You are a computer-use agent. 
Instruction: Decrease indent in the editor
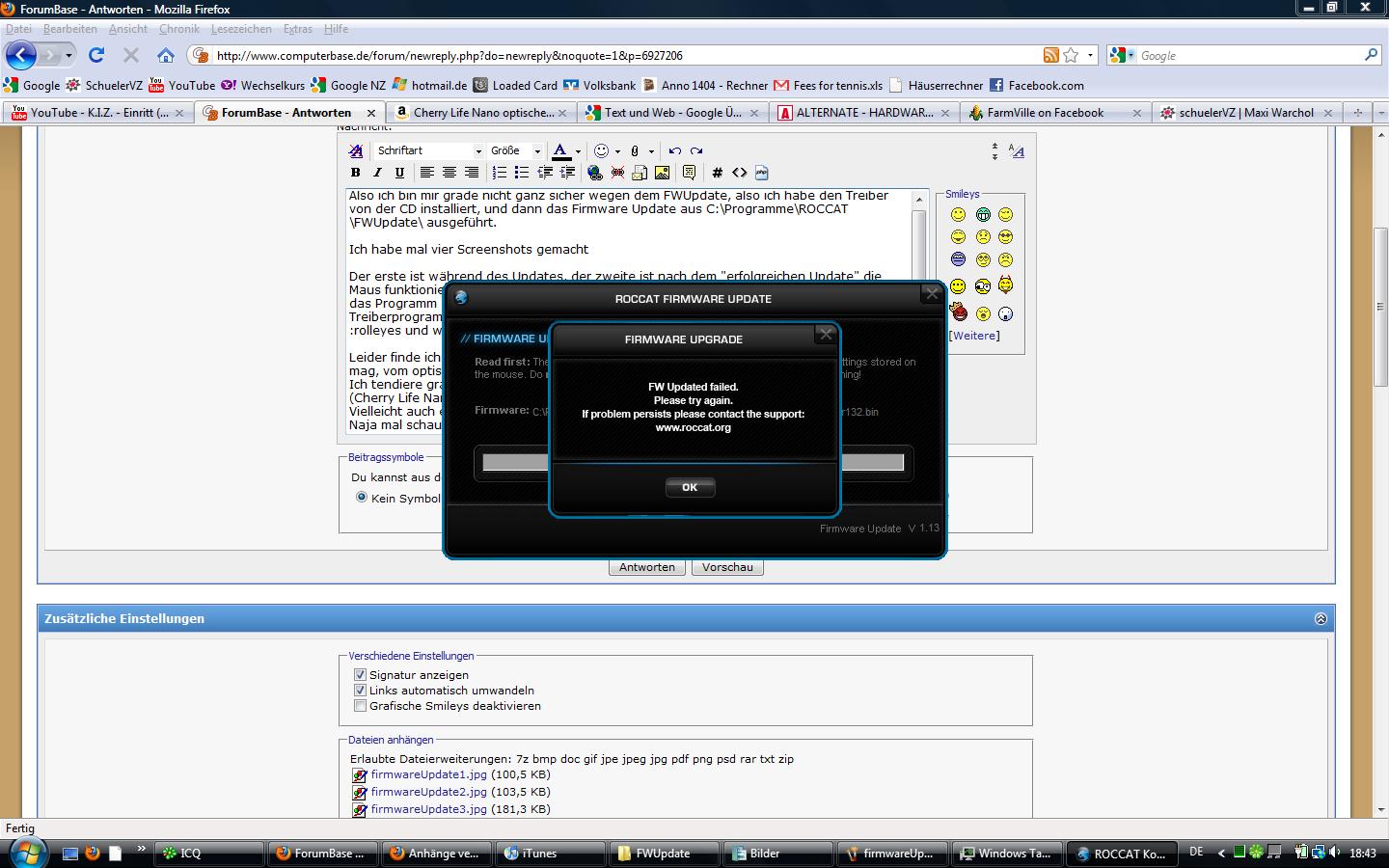pos(545,173)
